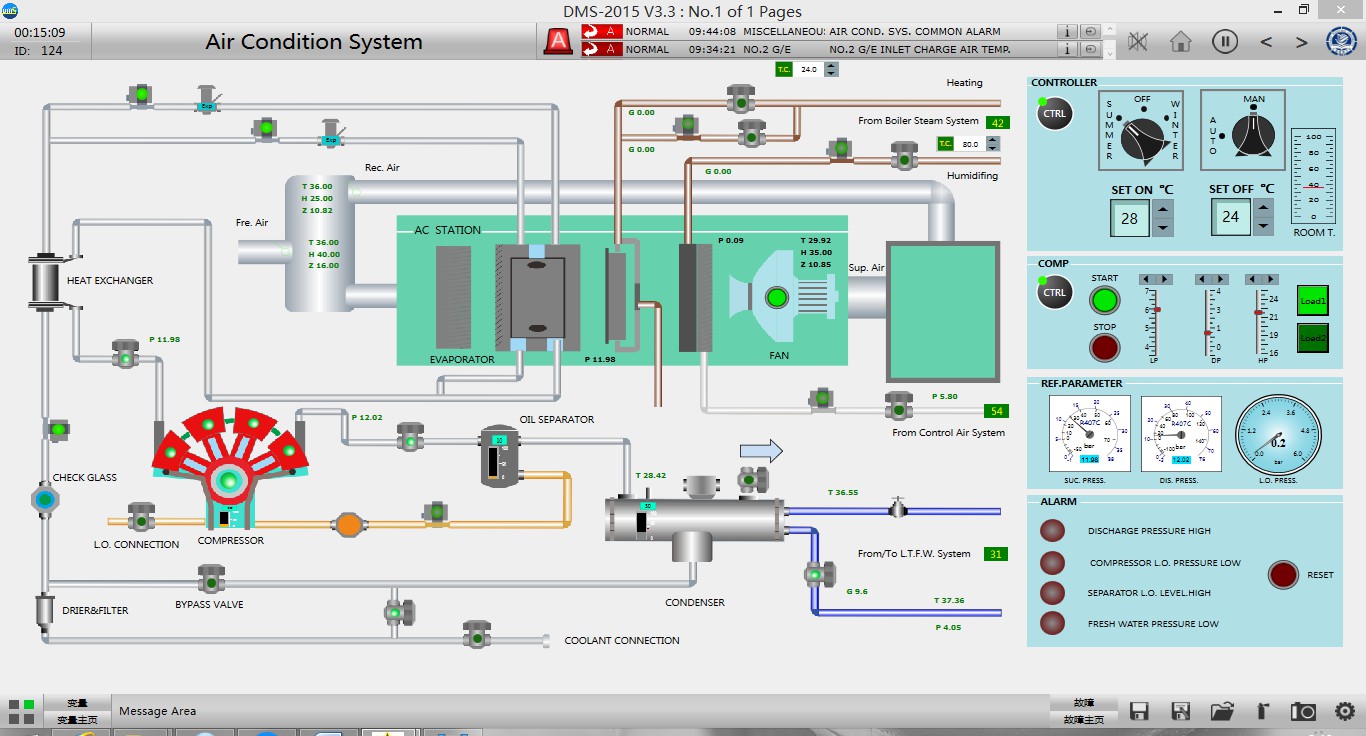Open settings gear icon

[1345, 711]
